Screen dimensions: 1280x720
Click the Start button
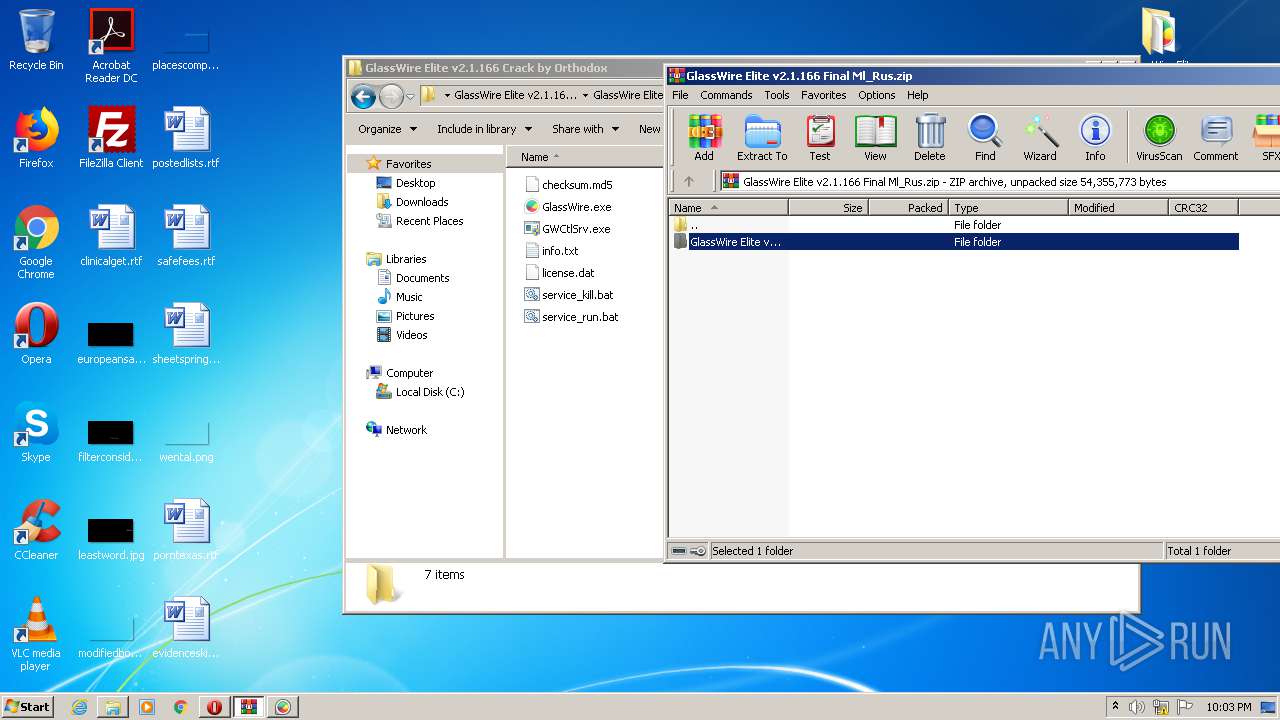[x=27, y=707]
